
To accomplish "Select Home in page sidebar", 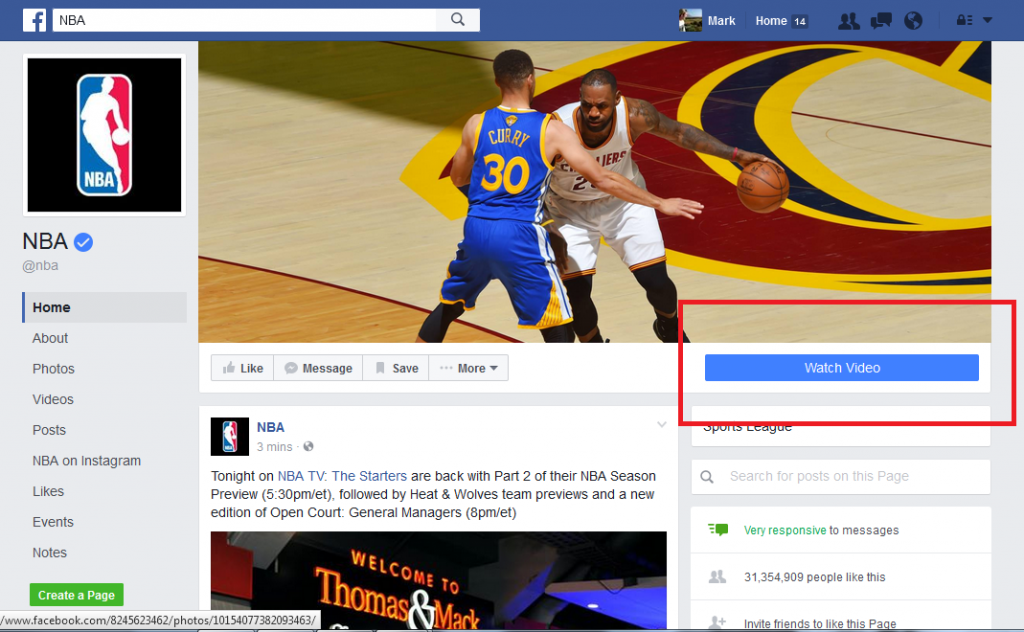I will point(104,307).
